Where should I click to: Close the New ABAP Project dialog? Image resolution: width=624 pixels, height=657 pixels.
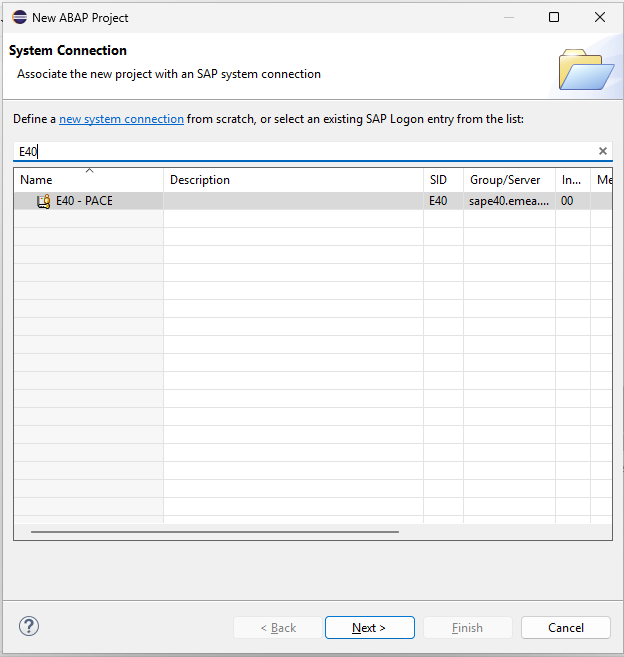tap(600, 17)
